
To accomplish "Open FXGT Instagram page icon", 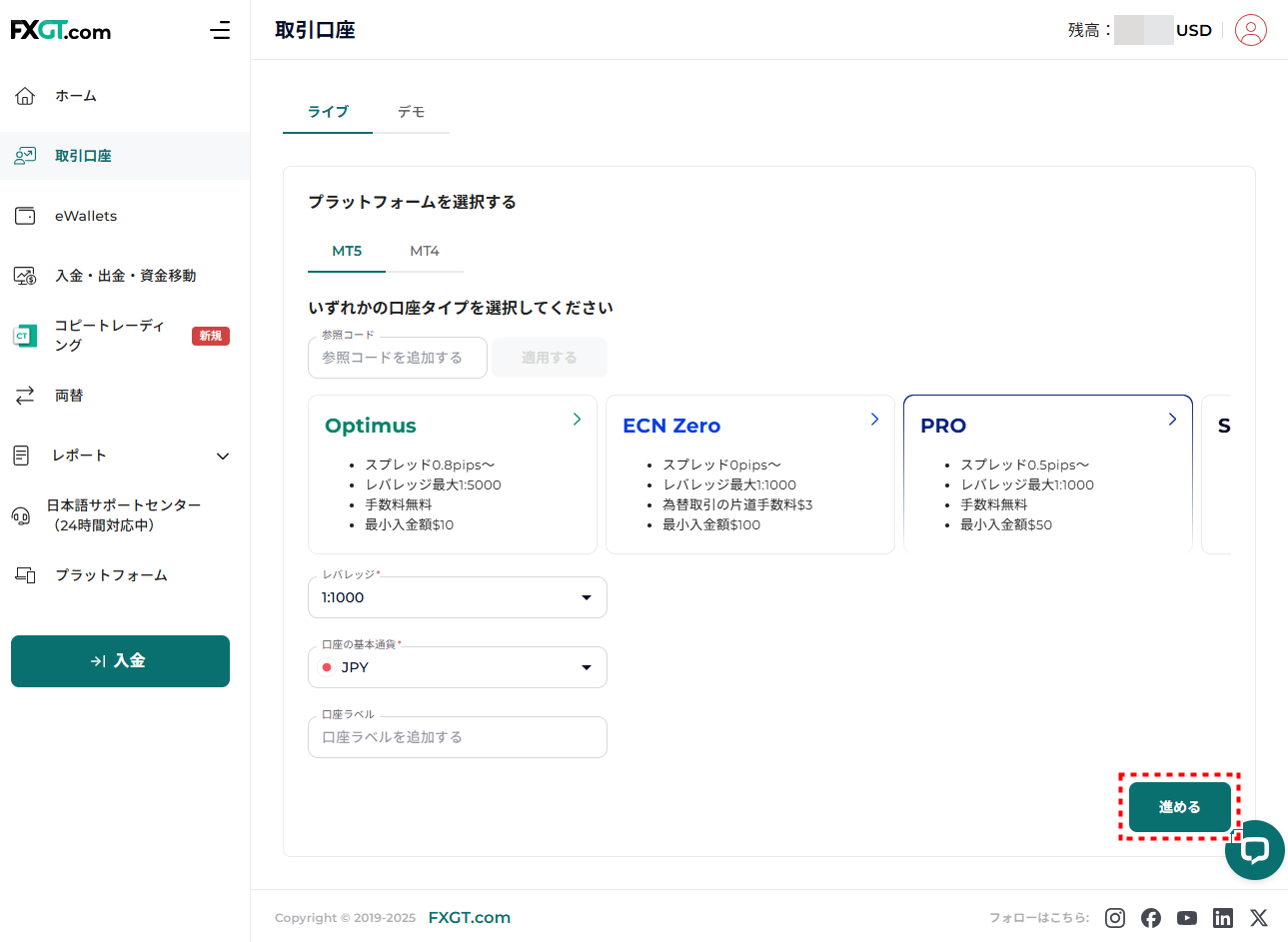I will click(1115, 918).
